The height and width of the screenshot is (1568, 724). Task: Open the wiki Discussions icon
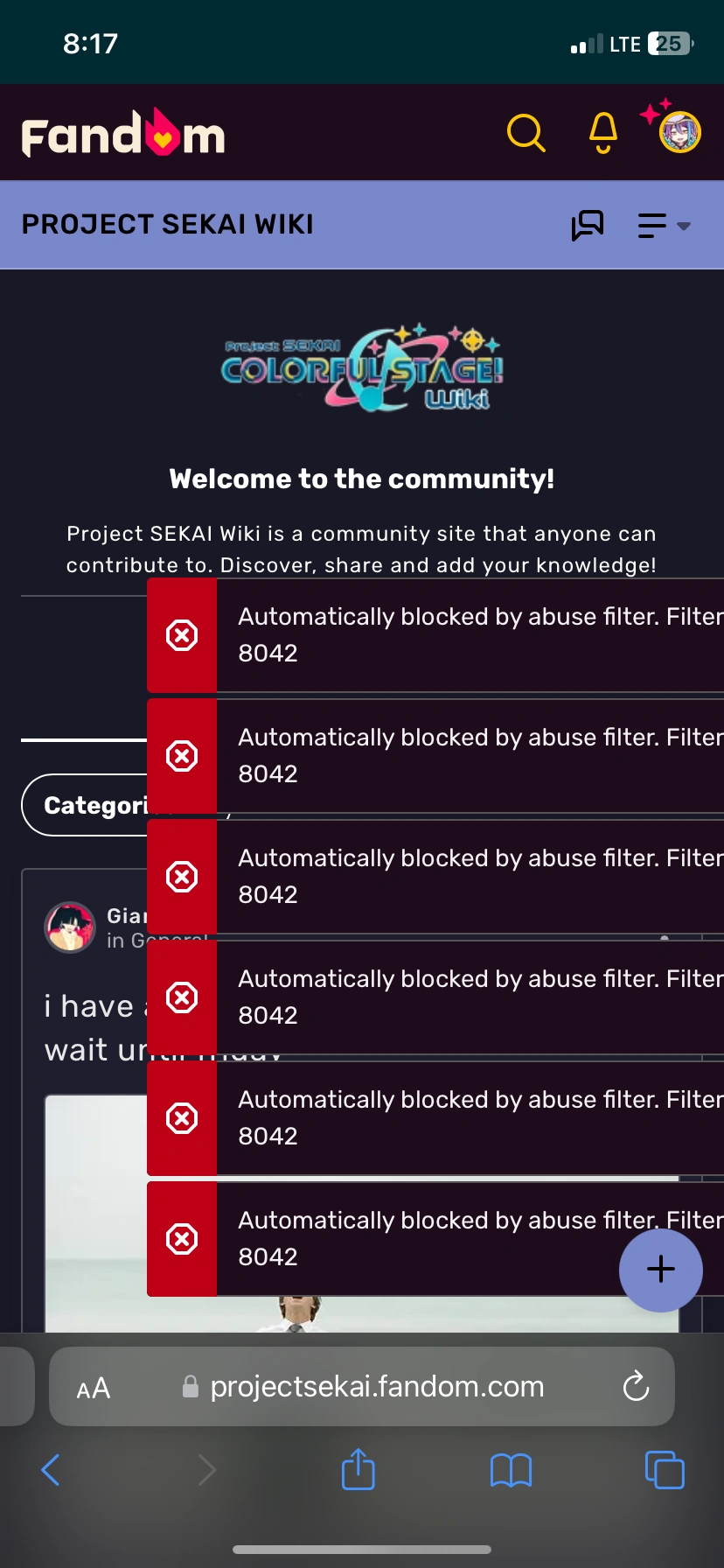[x=588, y=225]
